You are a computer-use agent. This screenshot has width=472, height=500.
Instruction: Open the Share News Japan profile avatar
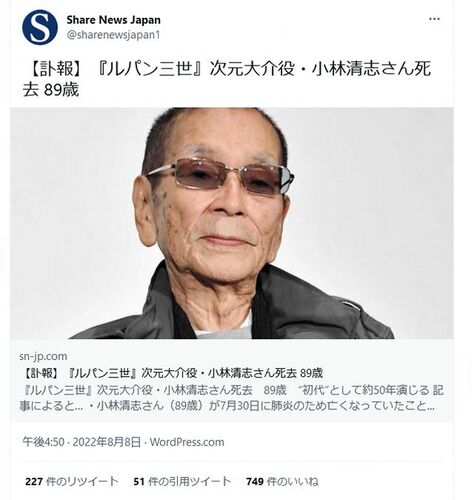[40, 27]
